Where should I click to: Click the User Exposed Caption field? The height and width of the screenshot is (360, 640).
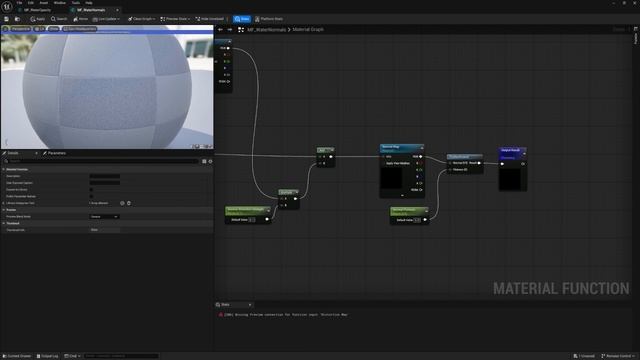(105, 183)
